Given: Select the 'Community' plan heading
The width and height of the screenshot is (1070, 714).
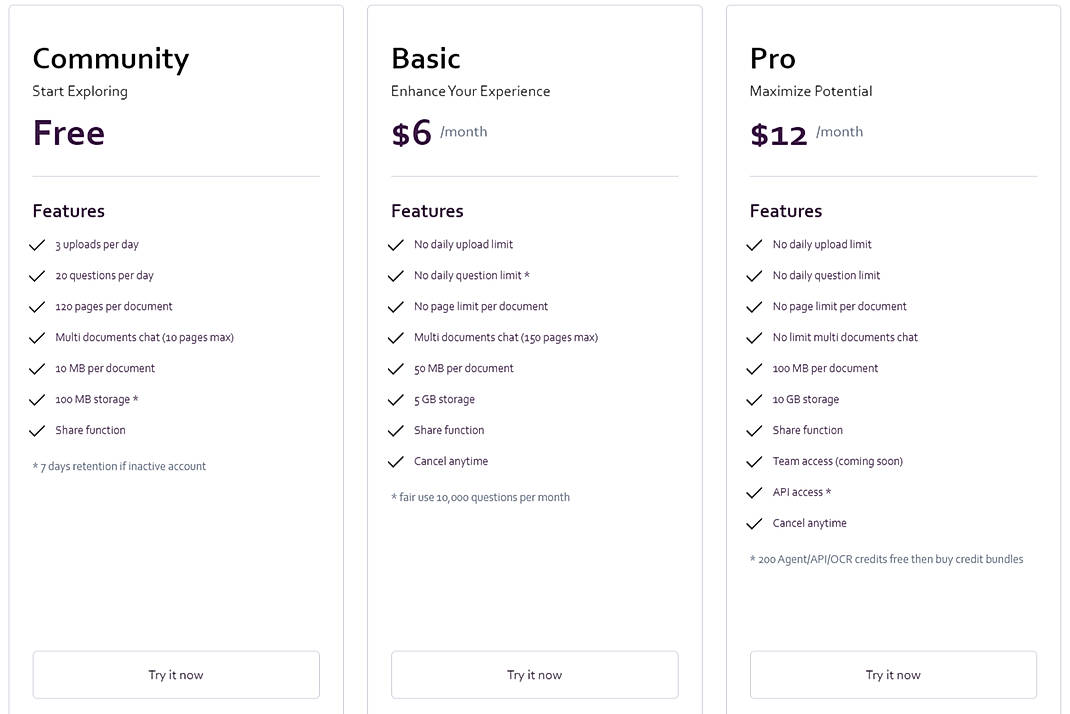Looking at the screenshot, I should coord(110,58).
